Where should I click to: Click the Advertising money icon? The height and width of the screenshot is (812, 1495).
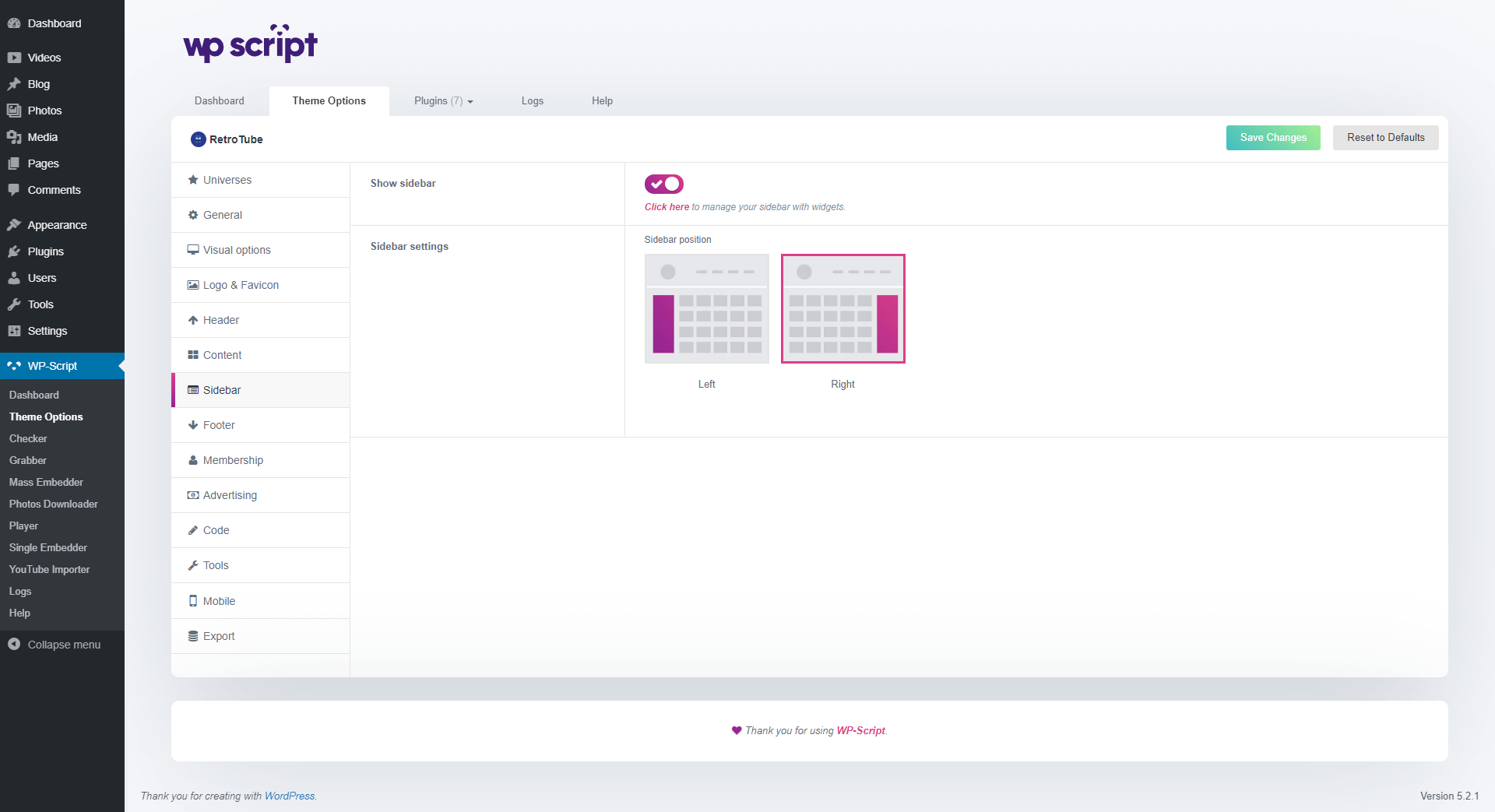tap(193, 495)
